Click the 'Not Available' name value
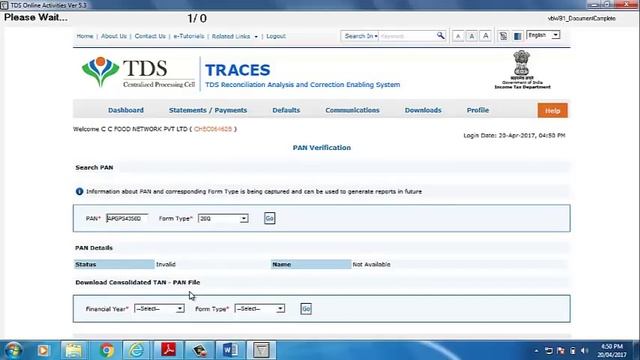 pyautogui.click(x=371, y=264)
